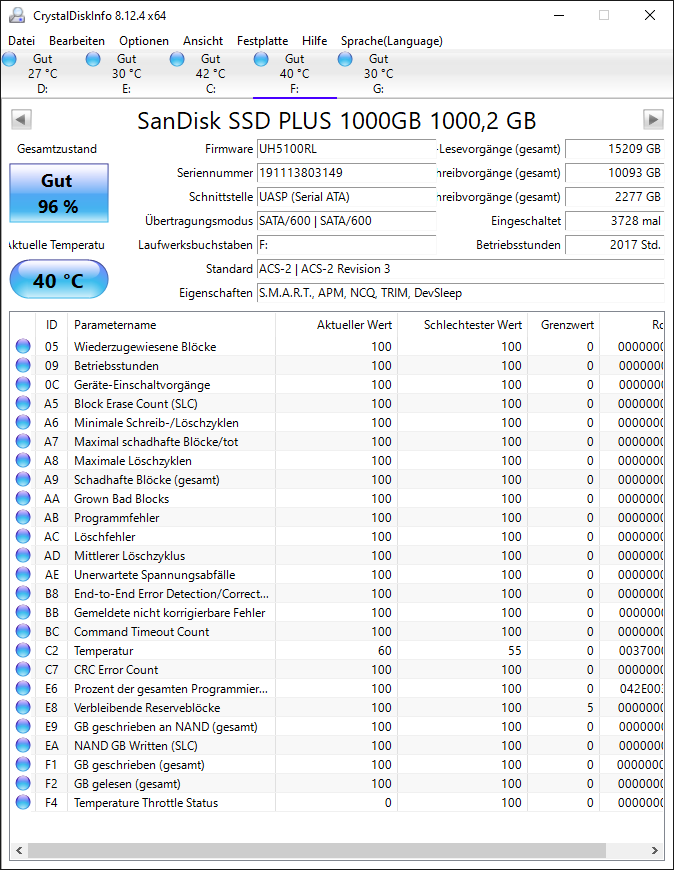This screenshot has width=674, height=870.
Task: Click status icon of Unerwartete Spannungsabfälle row
Action: 23,574
